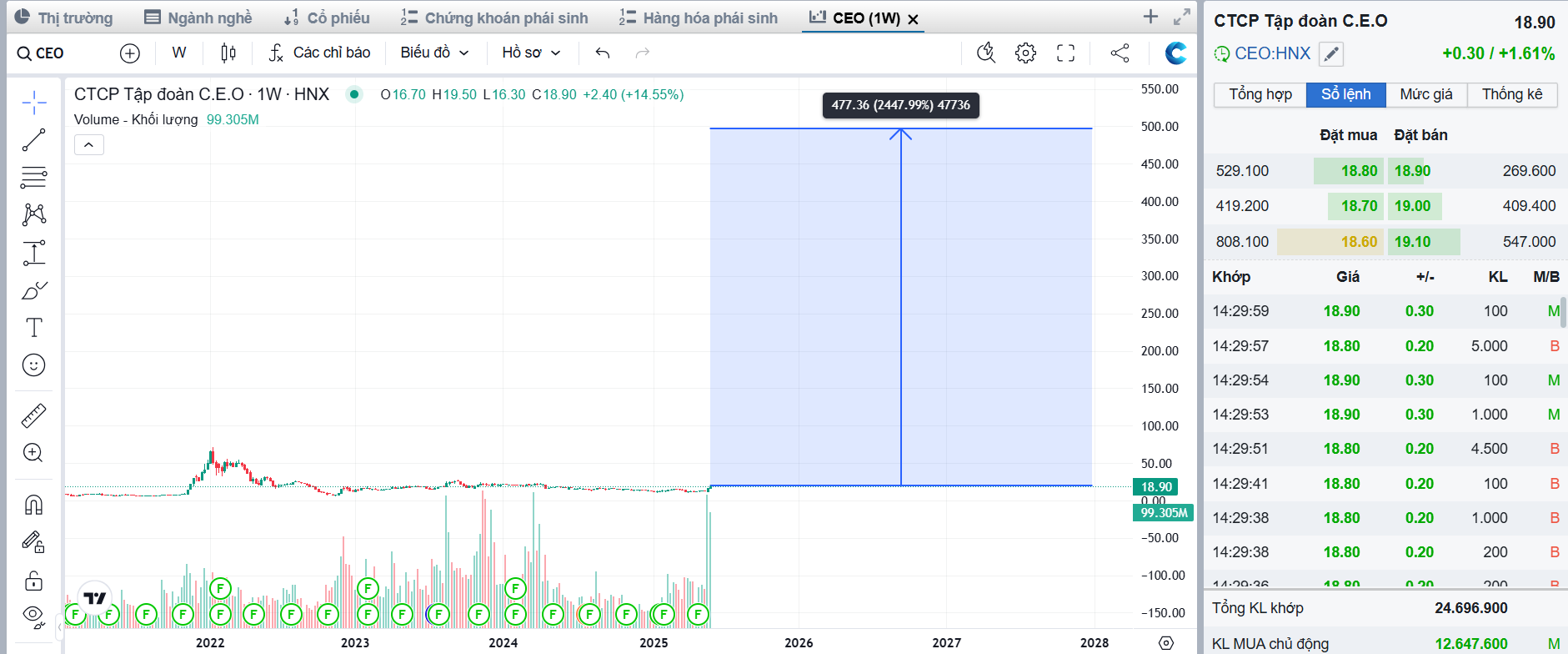1568x654 pixels.
Task: Switch to the Ngành nghề tab
Action: coord(198,18)
